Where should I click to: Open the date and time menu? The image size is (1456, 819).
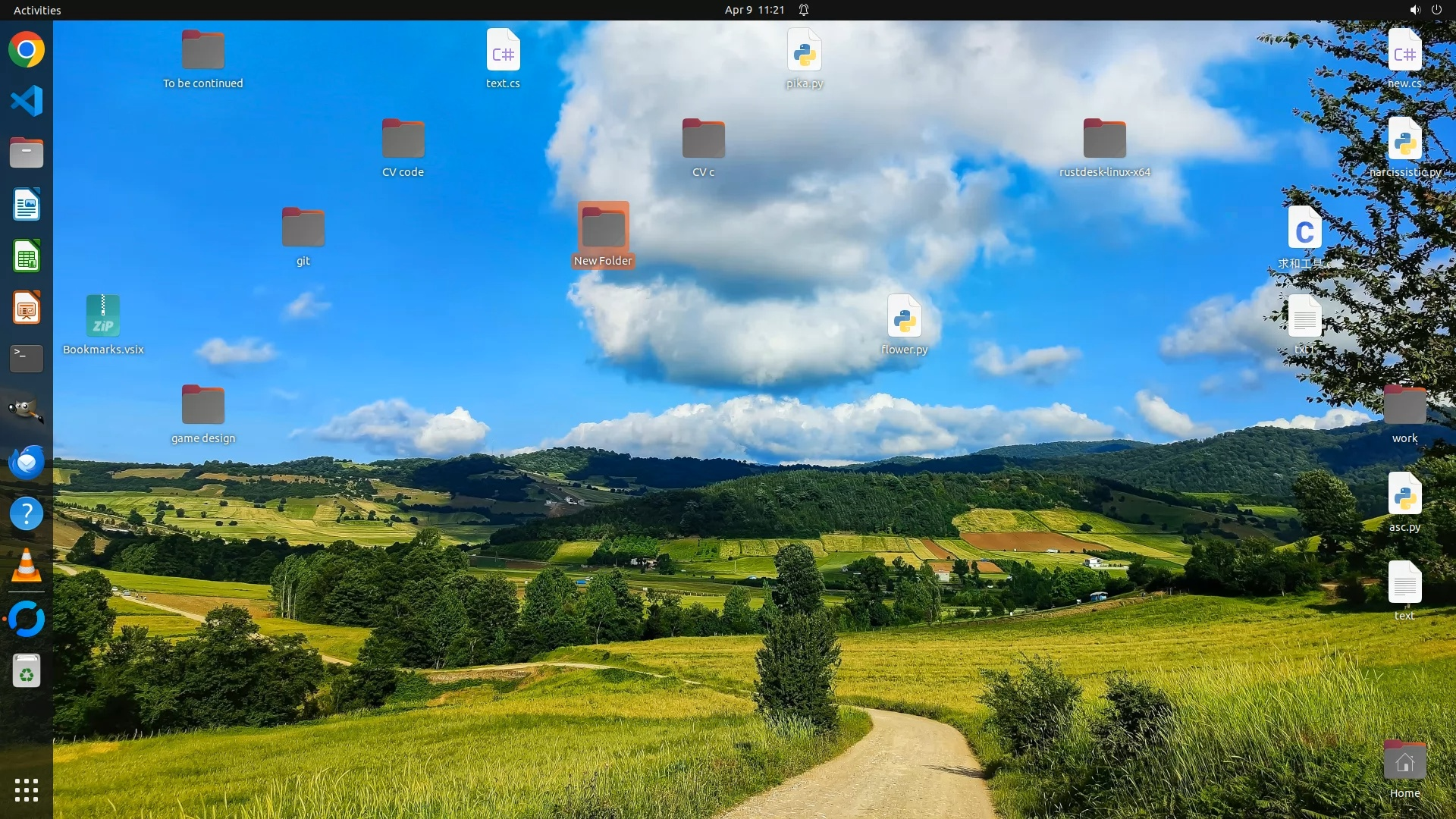[754, 10]
